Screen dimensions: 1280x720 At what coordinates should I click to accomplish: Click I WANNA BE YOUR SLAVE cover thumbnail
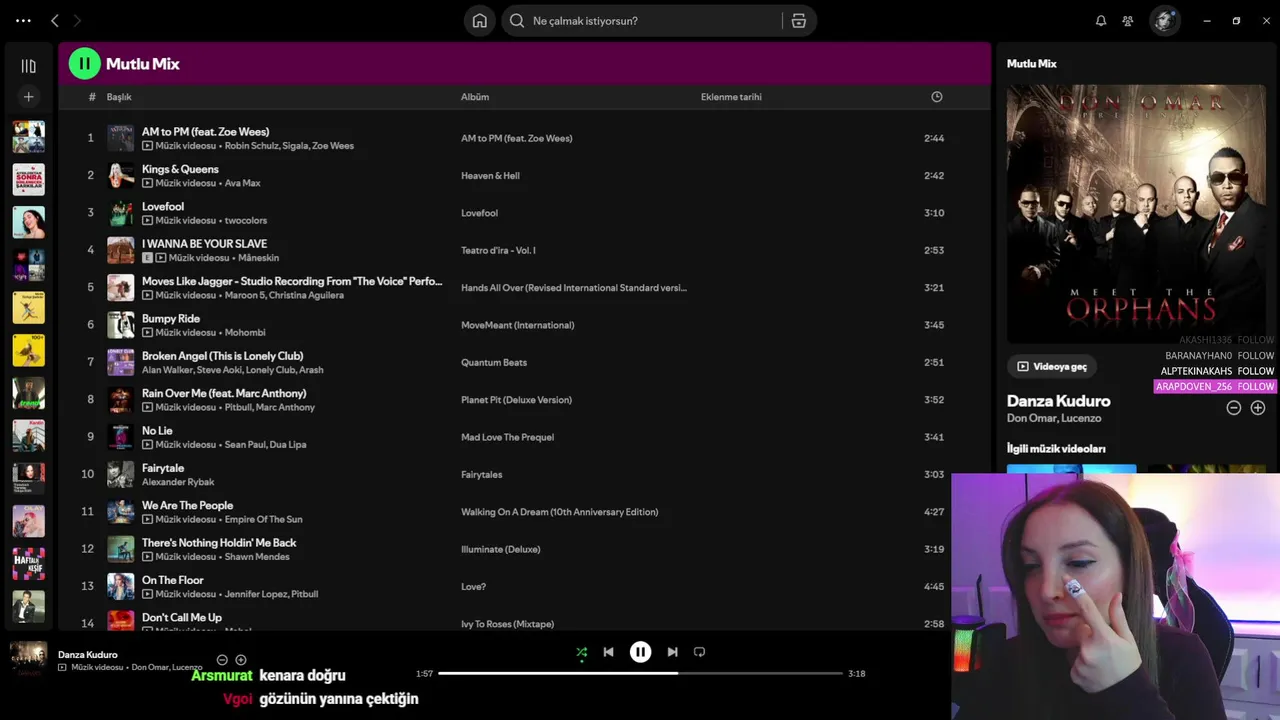tap(120, 250)
